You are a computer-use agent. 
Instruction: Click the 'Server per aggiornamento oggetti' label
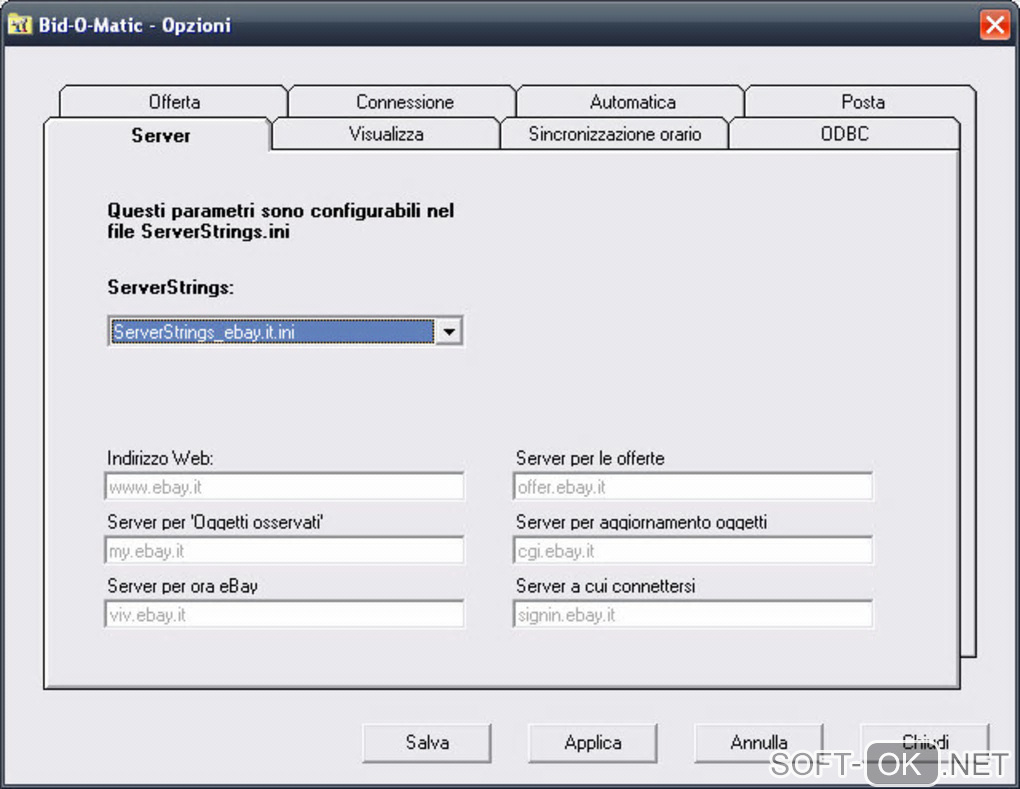[x=641, y=522]
